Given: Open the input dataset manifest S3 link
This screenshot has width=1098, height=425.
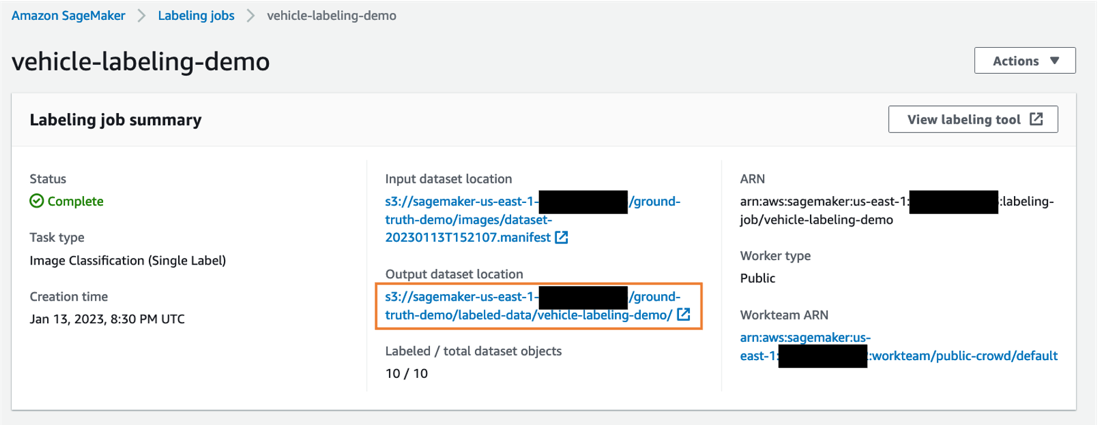Looking at the screenshot, I should point(468,220).
